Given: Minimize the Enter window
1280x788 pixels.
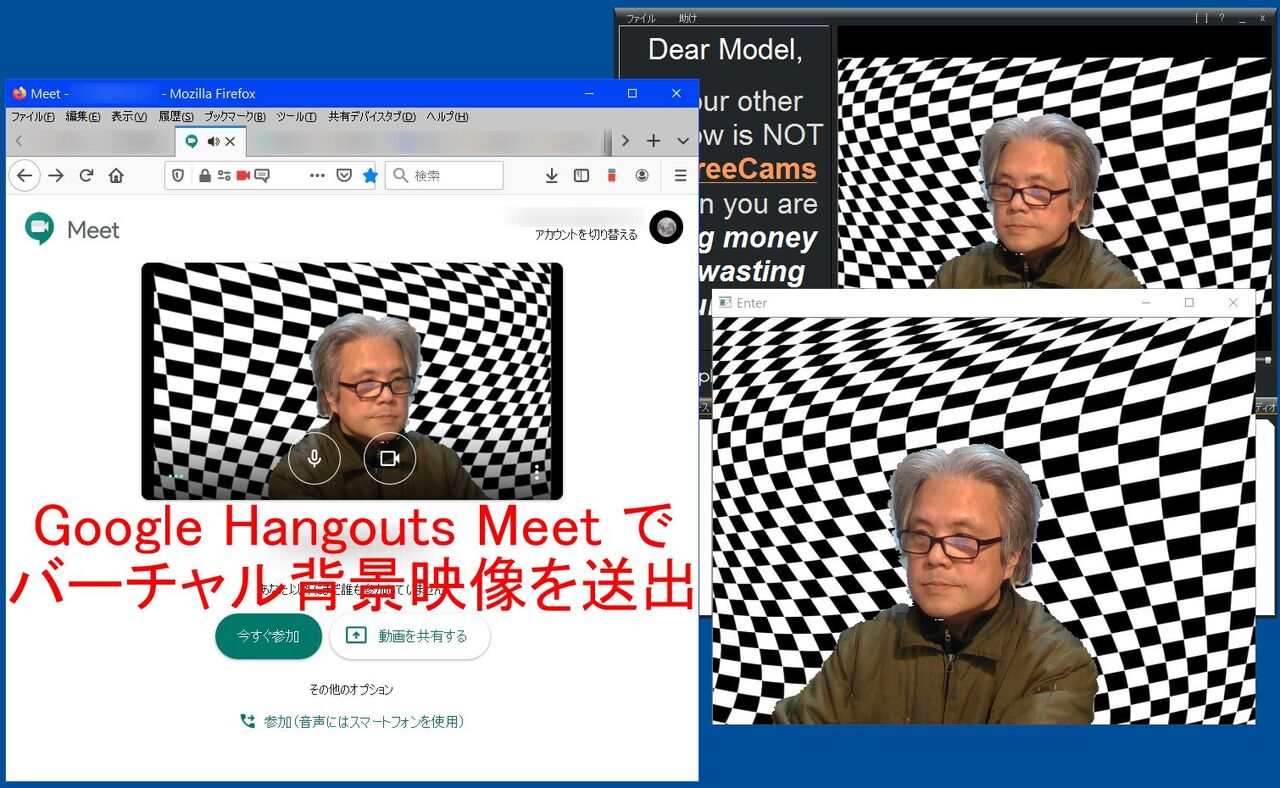Looking at the screenshot, I should click(x=1146, y=303).
